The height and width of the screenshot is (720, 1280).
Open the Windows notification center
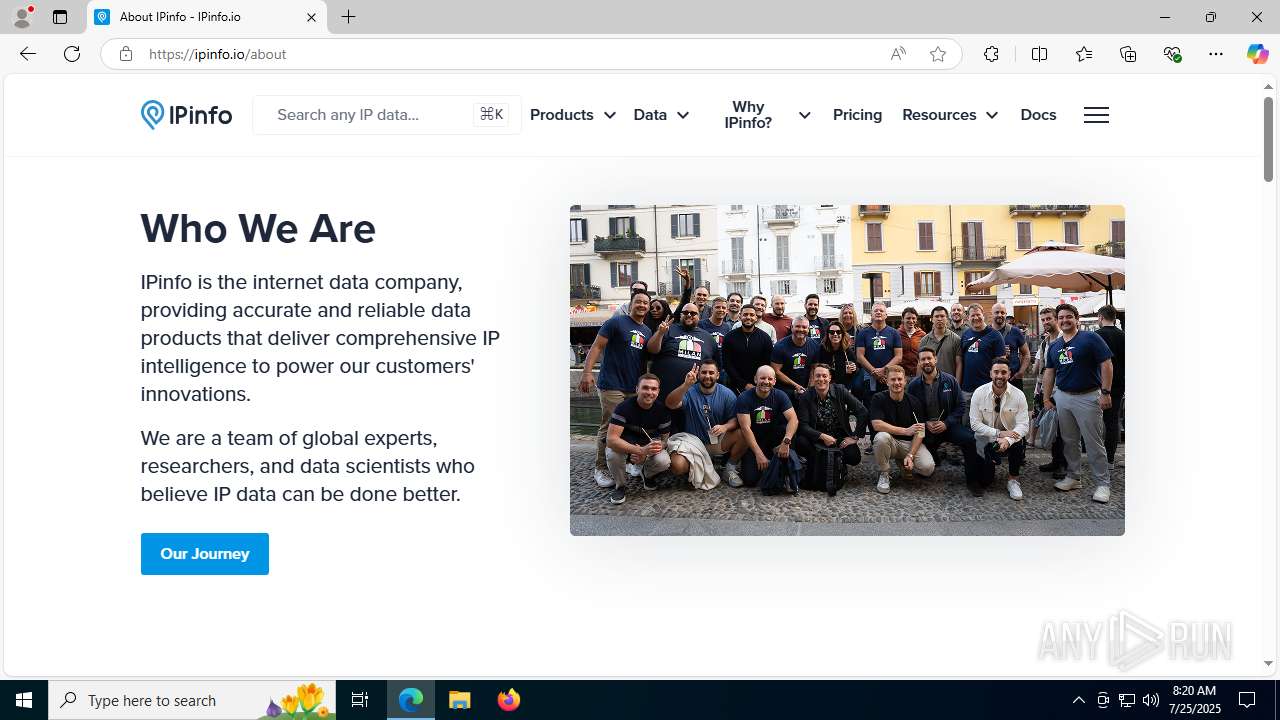(x=1247, y=700)
